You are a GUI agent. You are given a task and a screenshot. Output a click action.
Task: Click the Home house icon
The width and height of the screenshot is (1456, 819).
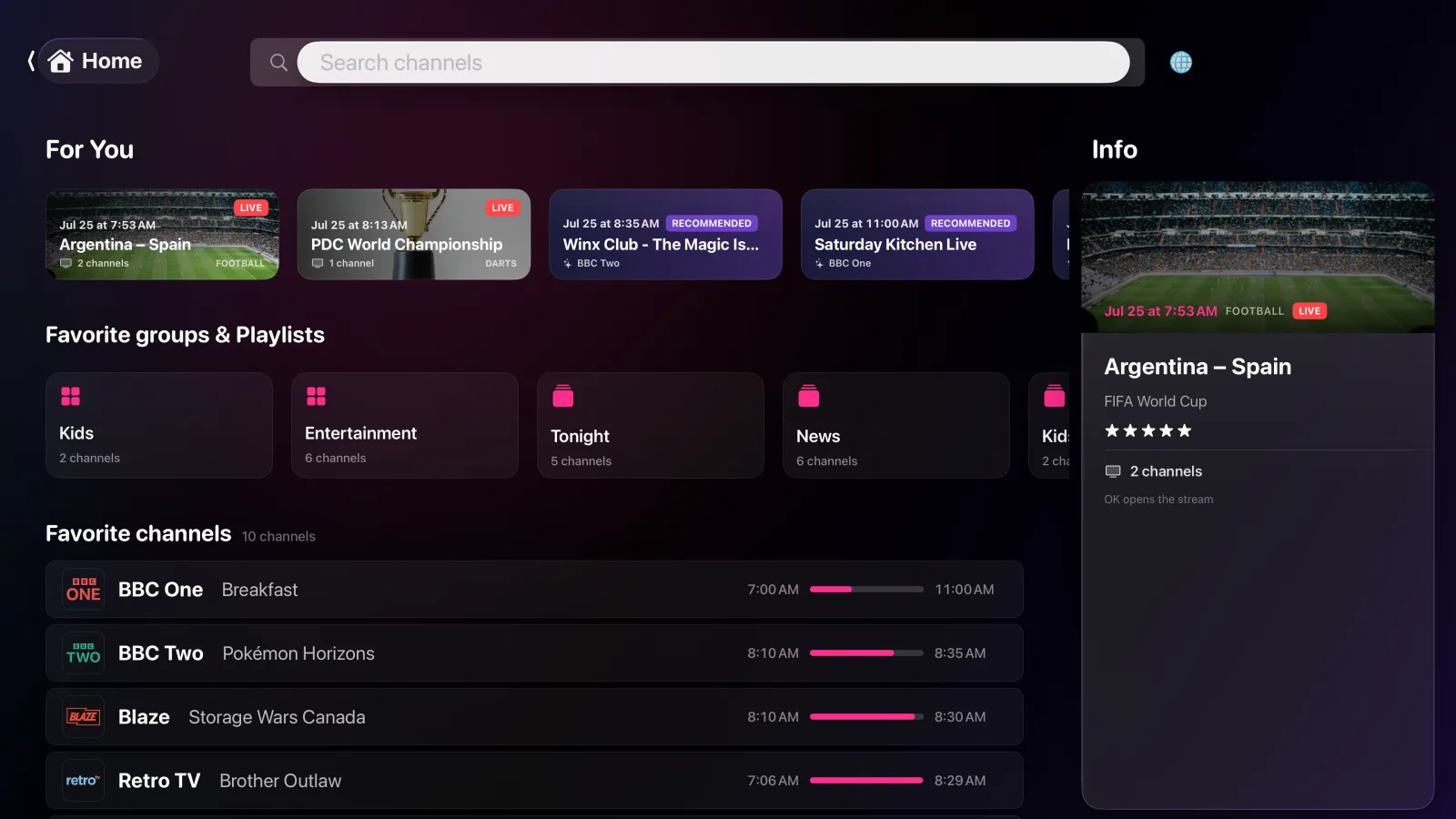coord(61,61)
